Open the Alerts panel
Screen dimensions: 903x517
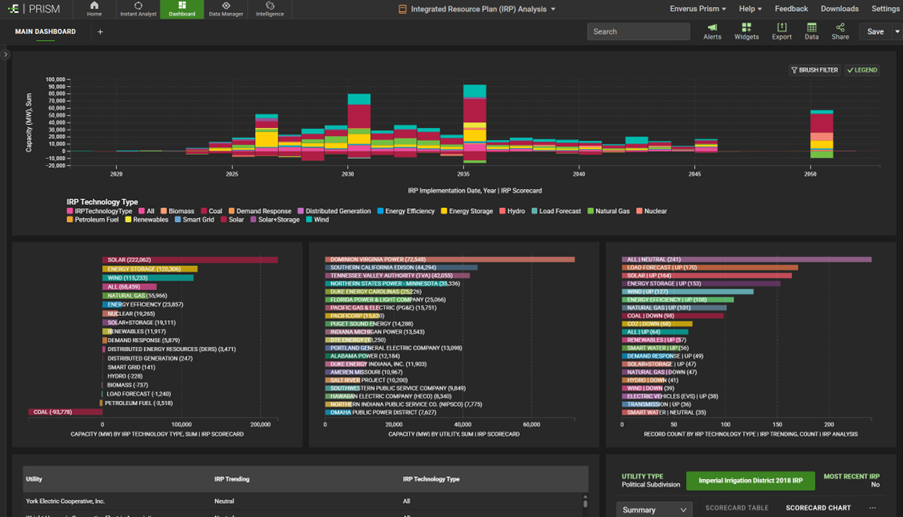(x=712, y=31)
